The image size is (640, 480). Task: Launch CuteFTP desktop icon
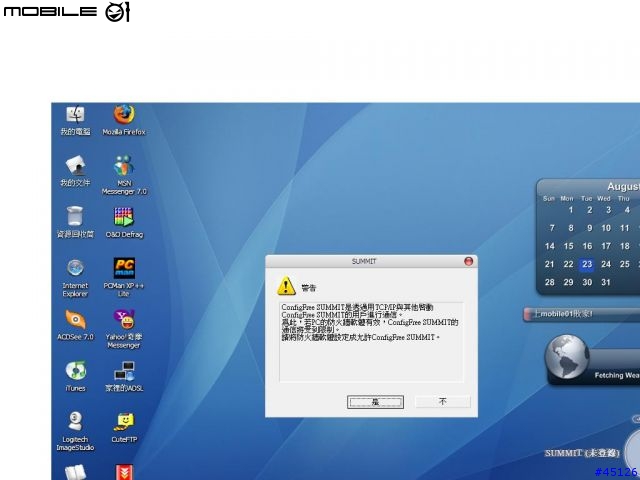124,428
